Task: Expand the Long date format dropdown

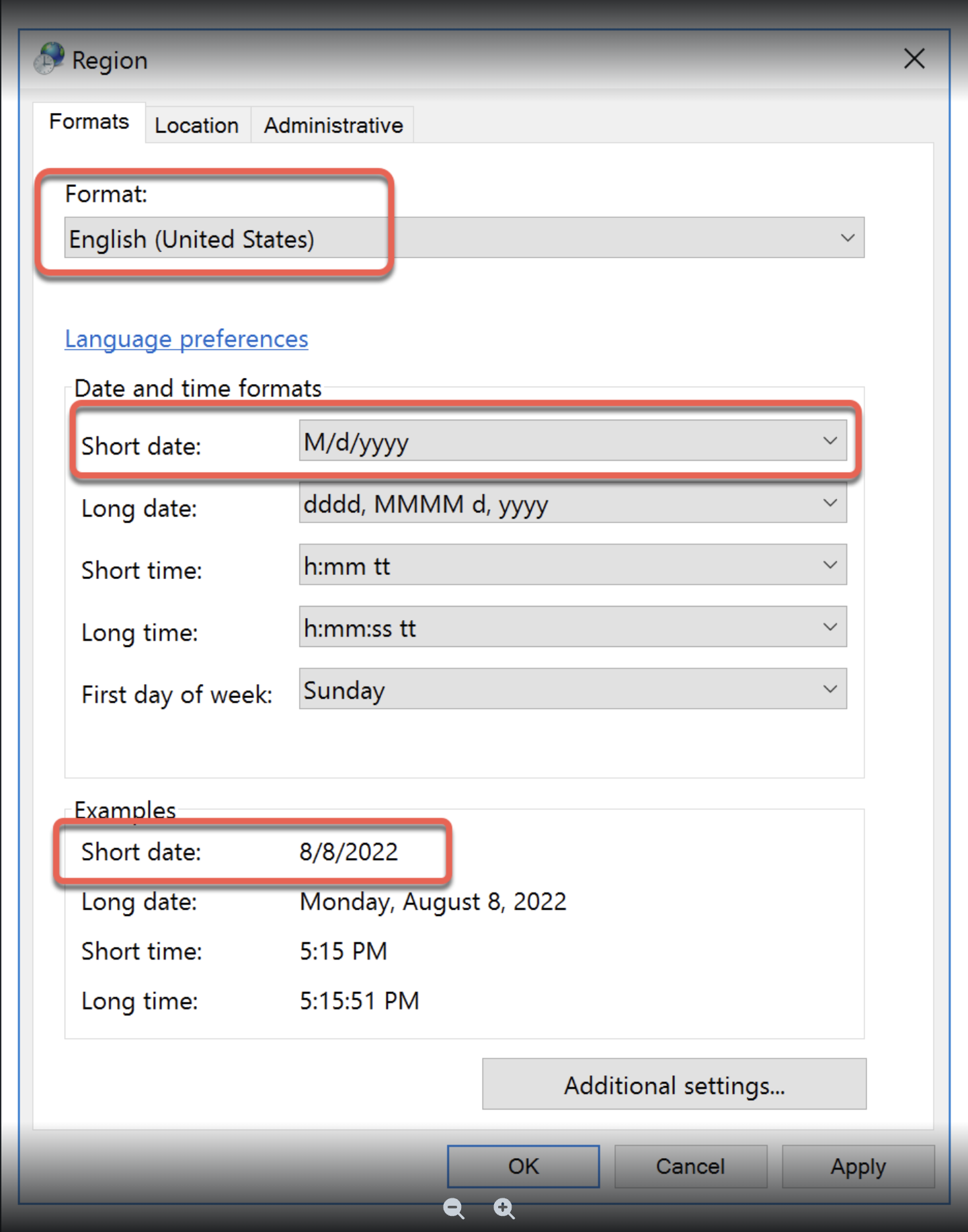Action: click(573, 503)
